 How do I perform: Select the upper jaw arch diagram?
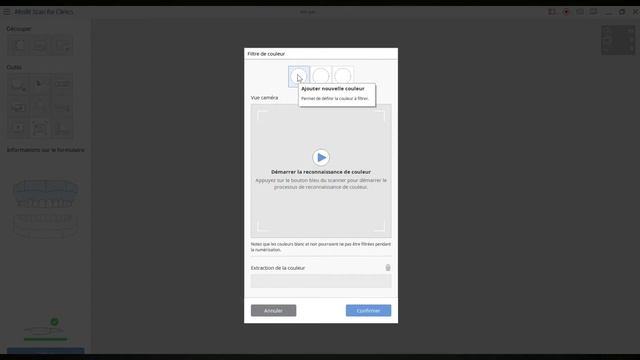coord(45,193)
